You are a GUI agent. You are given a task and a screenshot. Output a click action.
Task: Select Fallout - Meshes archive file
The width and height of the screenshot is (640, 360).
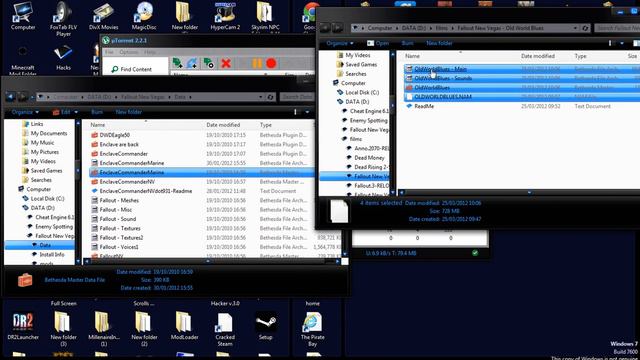(x=119, y=200)
